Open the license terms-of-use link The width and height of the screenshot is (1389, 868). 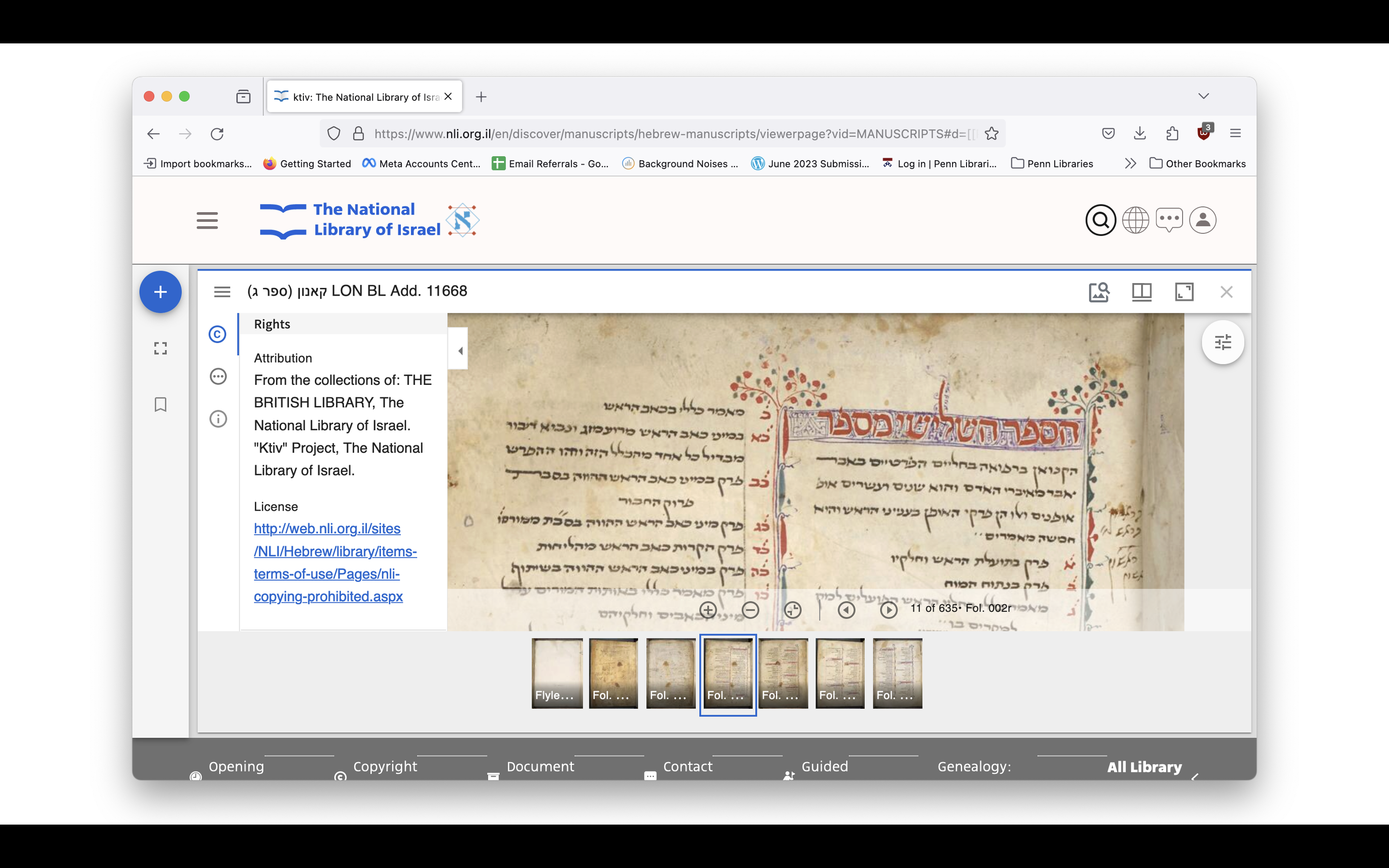coord(335,563)
